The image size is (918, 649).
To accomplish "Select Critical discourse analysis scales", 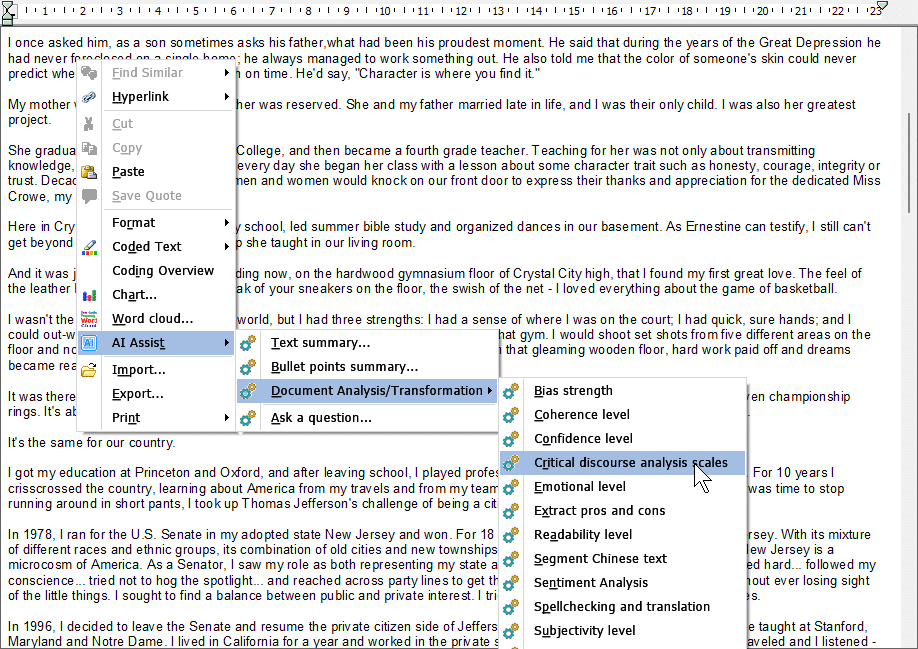I will [630, 463].
